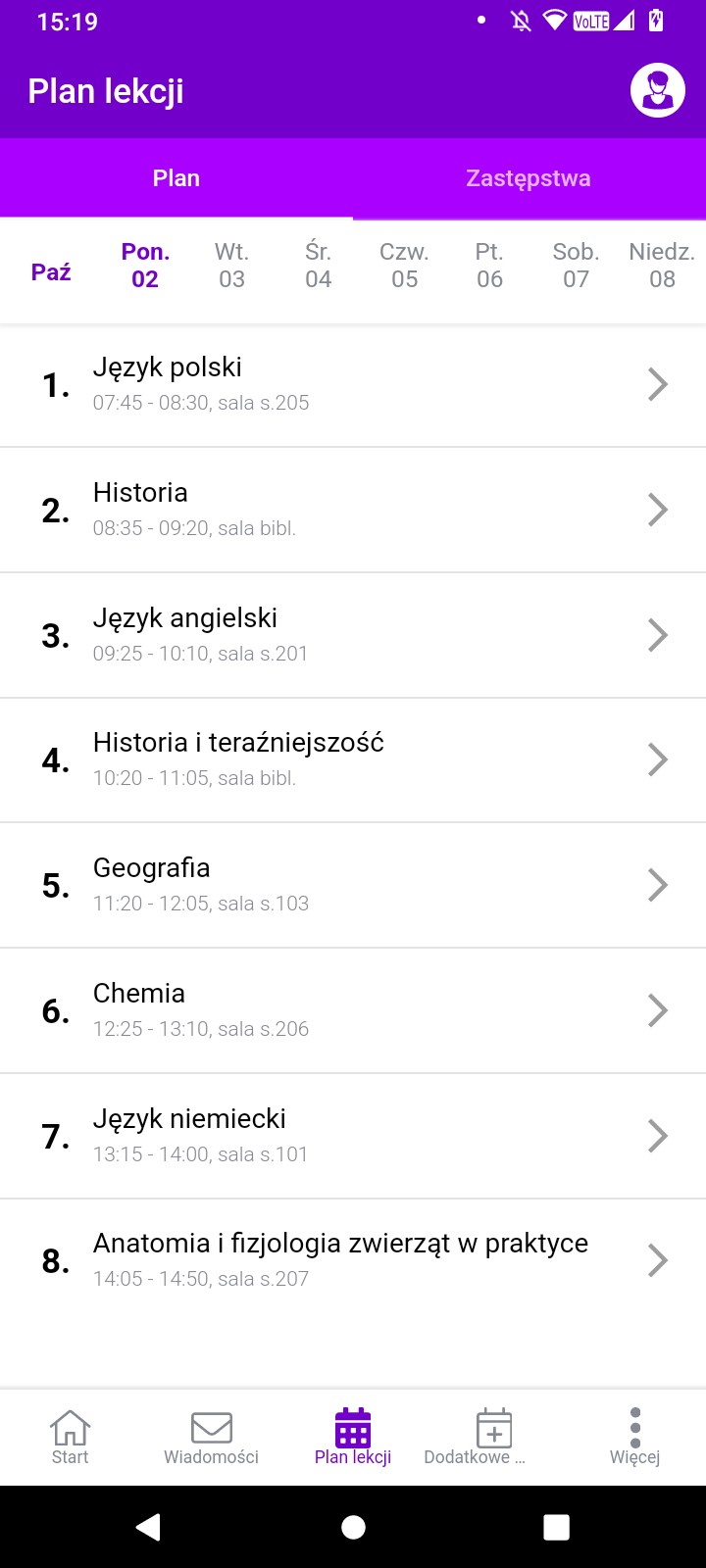Image resolution: width=706 pixels, height=1568 pixels.
Task: Expand the Język niemiecki lesson chevron
Action: click(x=658, y=1136)
